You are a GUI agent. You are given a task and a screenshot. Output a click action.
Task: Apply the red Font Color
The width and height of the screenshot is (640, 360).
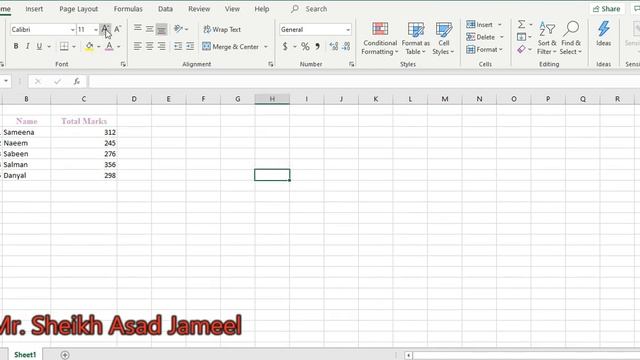point(109,47)
